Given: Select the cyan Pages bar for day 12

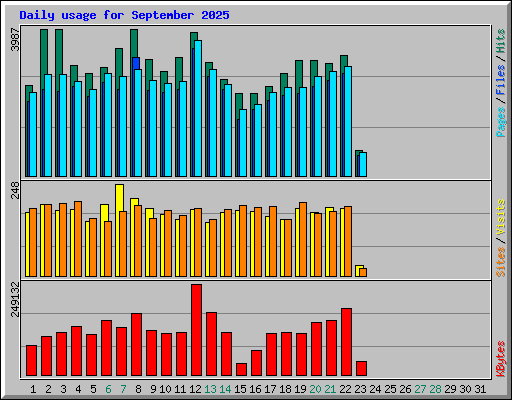Looking at the screenshot, I should (x=198, y=108).
